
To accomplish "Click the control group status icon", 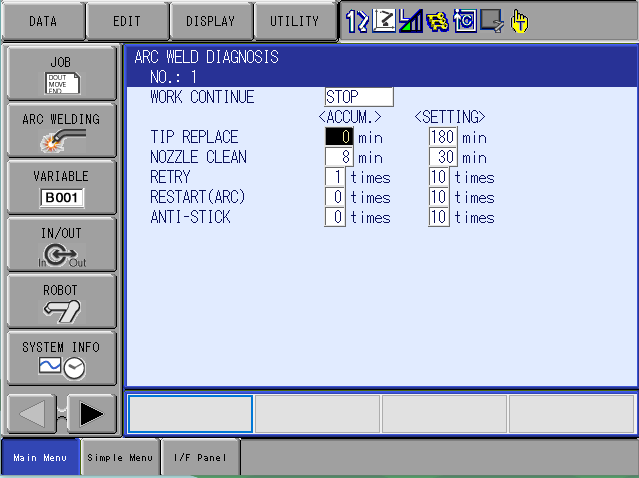I will 357,21.
